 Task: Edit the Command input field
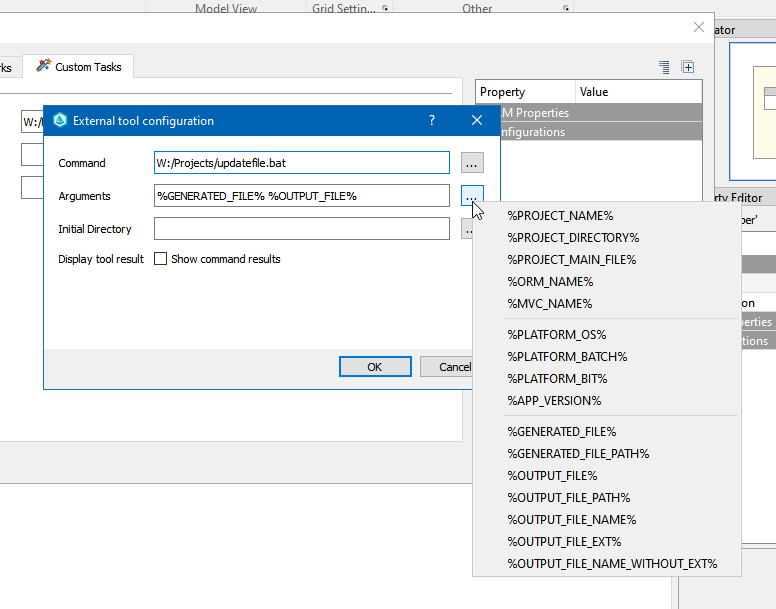pyautogui.click(x=301, y=163)
